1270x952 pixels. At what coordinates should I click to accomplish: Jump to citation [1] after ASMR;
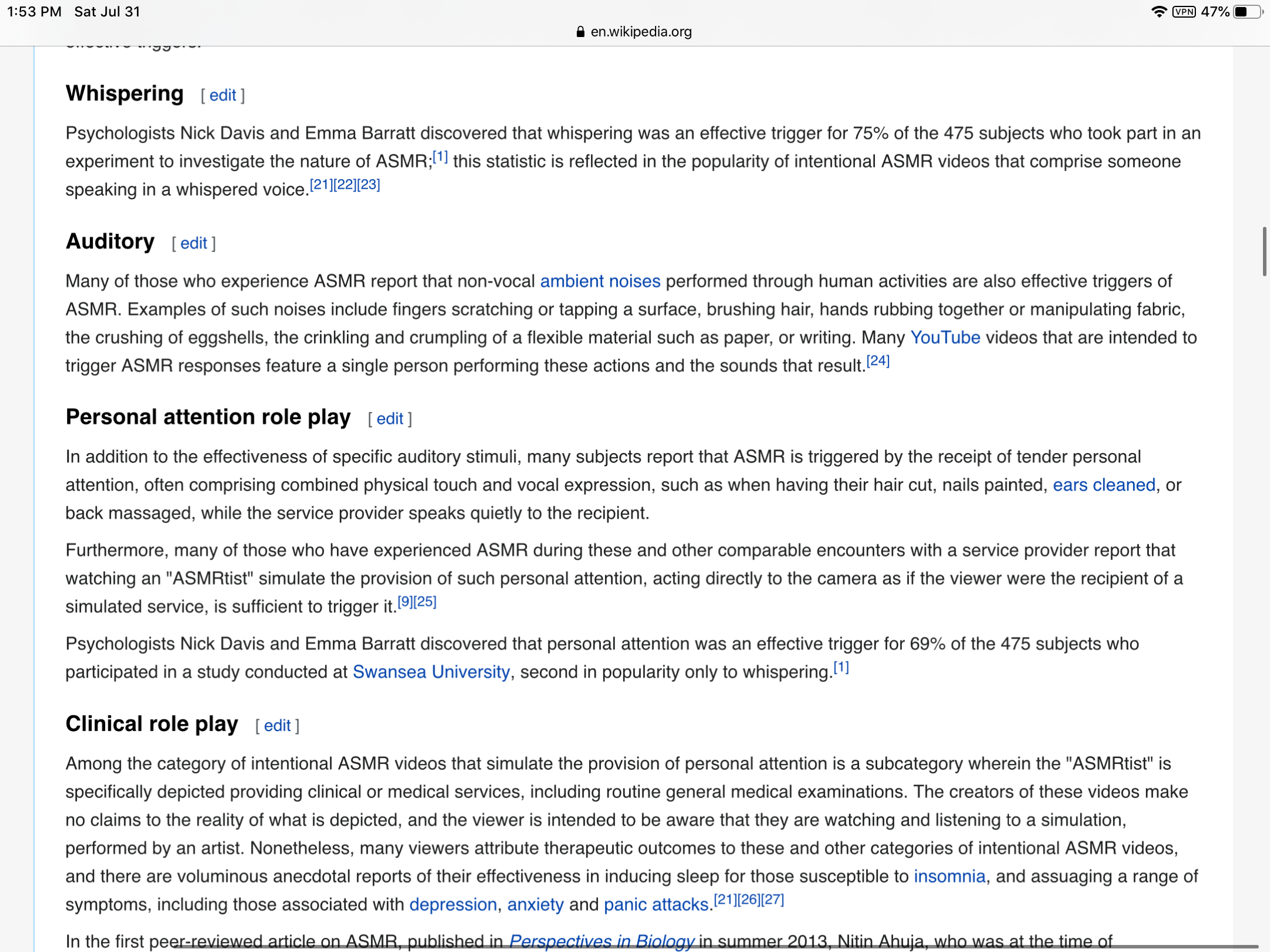tap(440, 157)
